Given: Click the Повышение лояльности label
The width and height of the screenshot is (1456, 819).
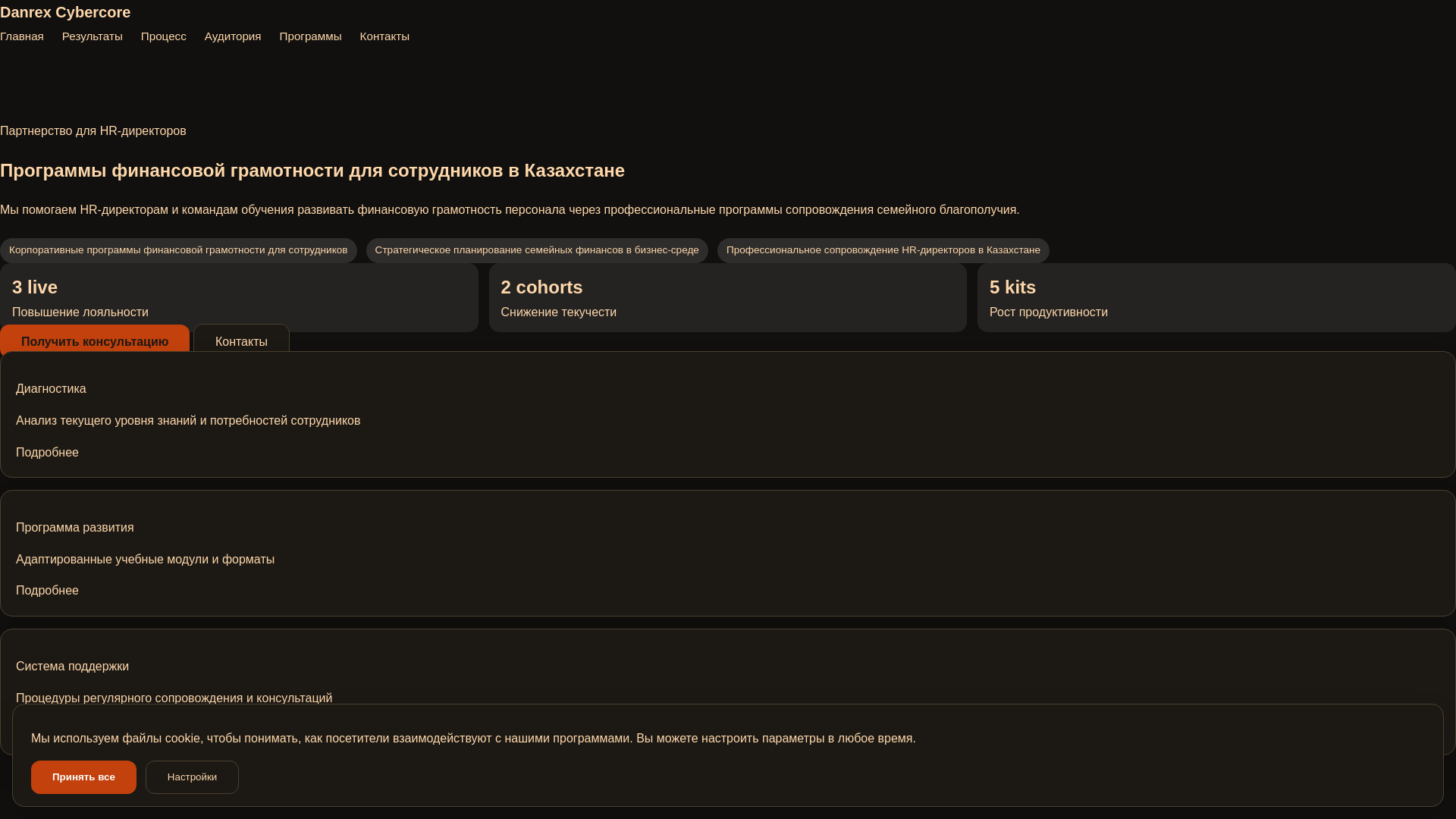Looking at the screenshot, I should (x=80, y=312).
